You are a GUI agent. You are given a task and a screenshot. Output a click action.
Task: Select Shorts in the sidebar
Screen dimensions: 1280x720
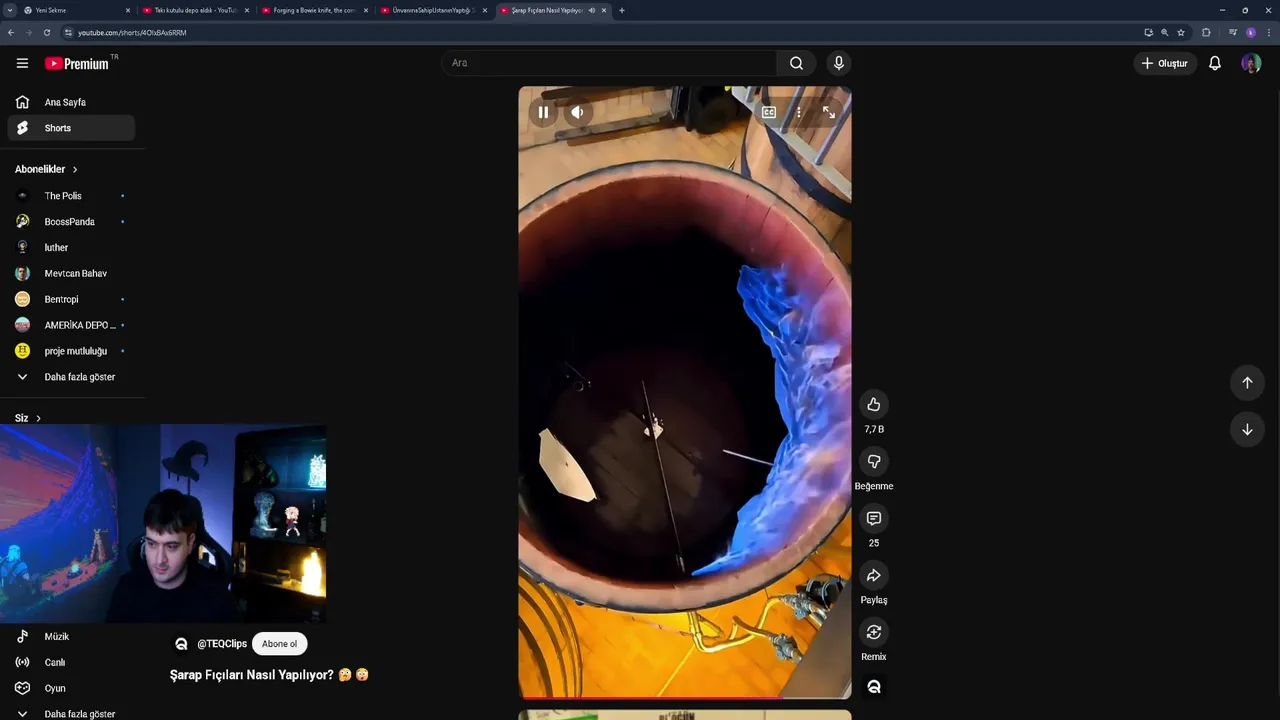pyautogui.click(x=71, y=128)
